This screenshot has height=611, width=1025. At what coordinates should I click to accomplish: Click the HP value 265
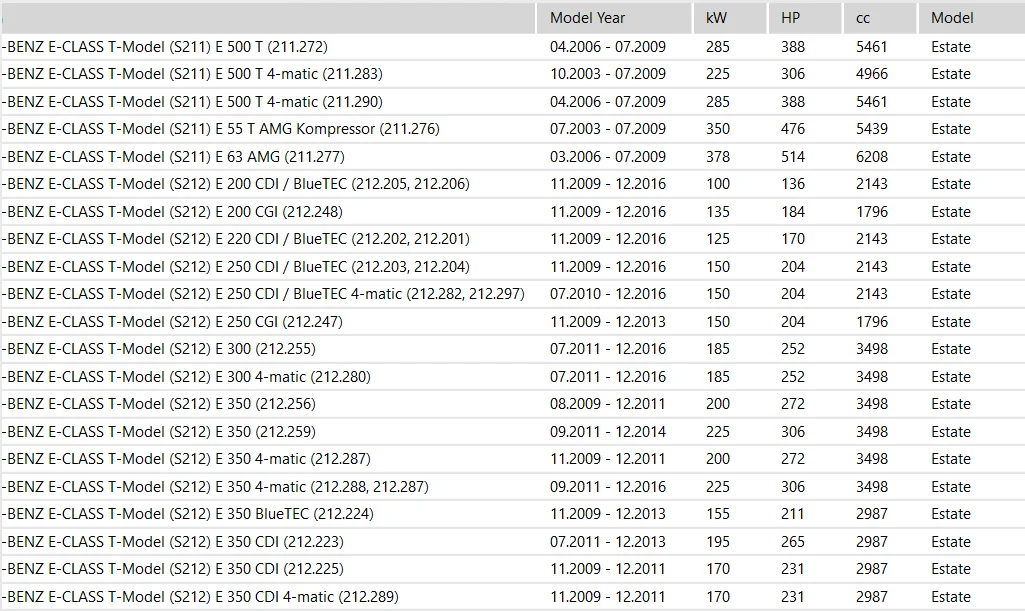793,542
